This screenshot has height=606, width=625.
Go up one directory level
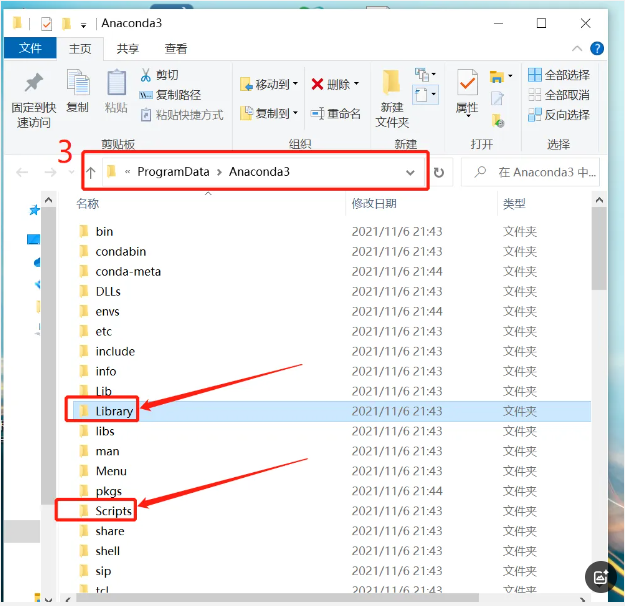(x=91, y=172)
